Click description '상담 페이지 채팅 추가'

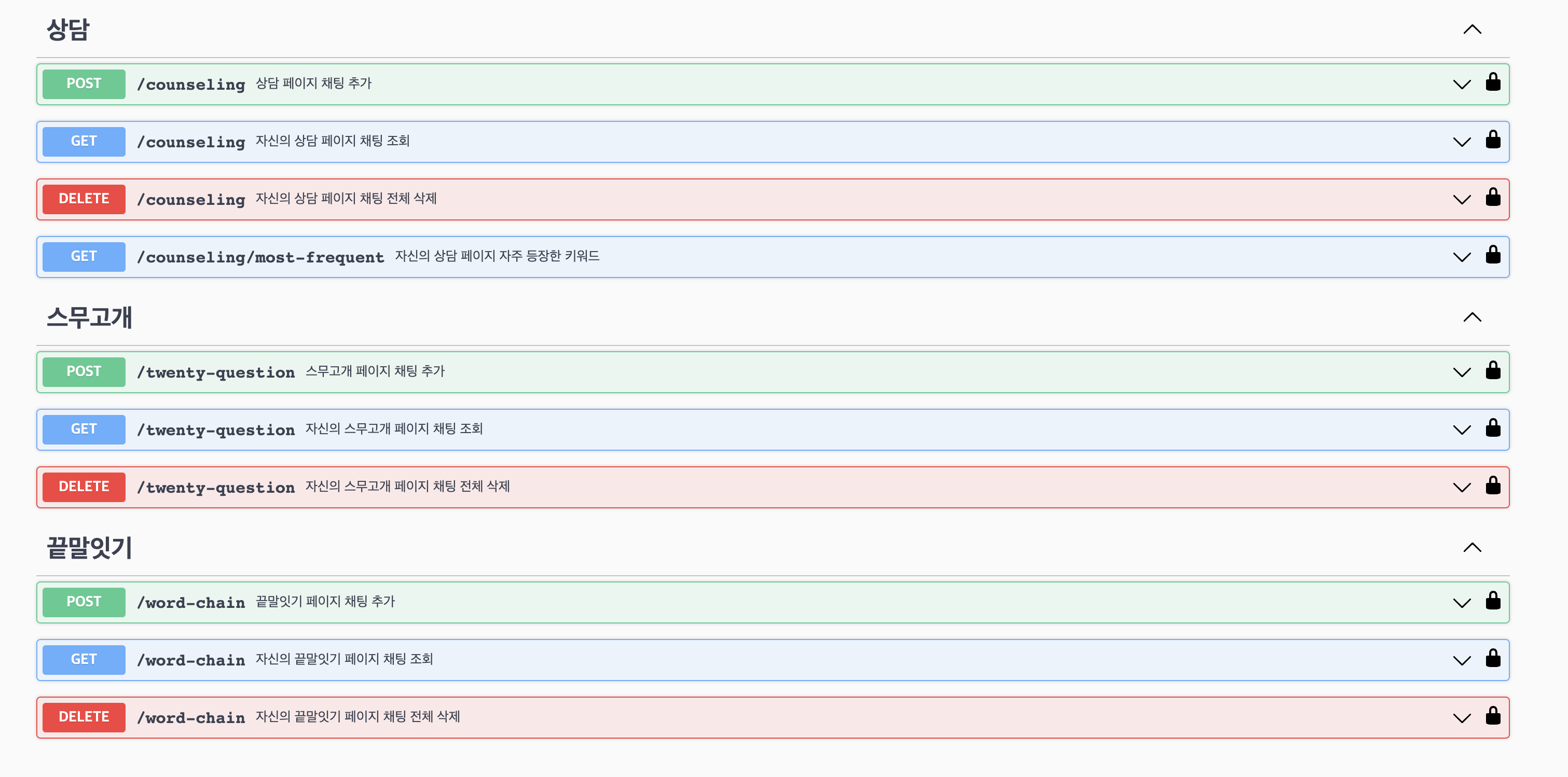313,84
